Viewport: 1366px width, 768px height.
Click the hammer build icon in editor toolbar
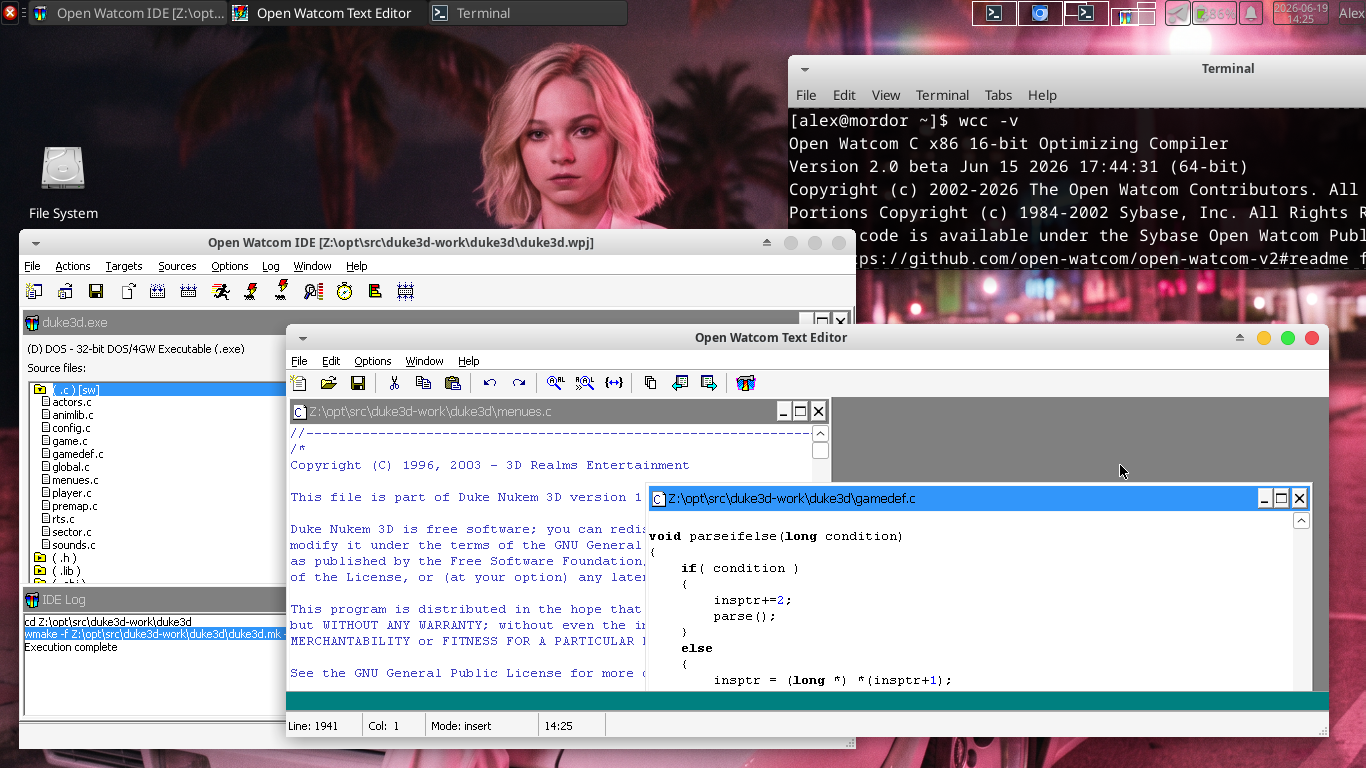745,383
